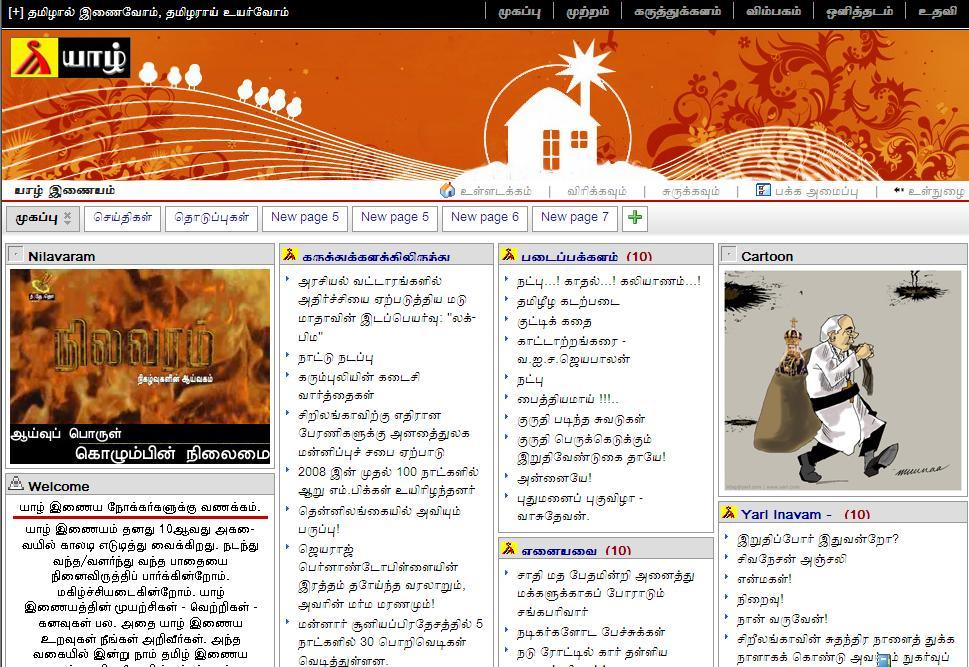Open the நட்பு...! காதல்...! கலியாணம்...! link
Viewport: 969px width, 667px height.
(x=608, y=281)
